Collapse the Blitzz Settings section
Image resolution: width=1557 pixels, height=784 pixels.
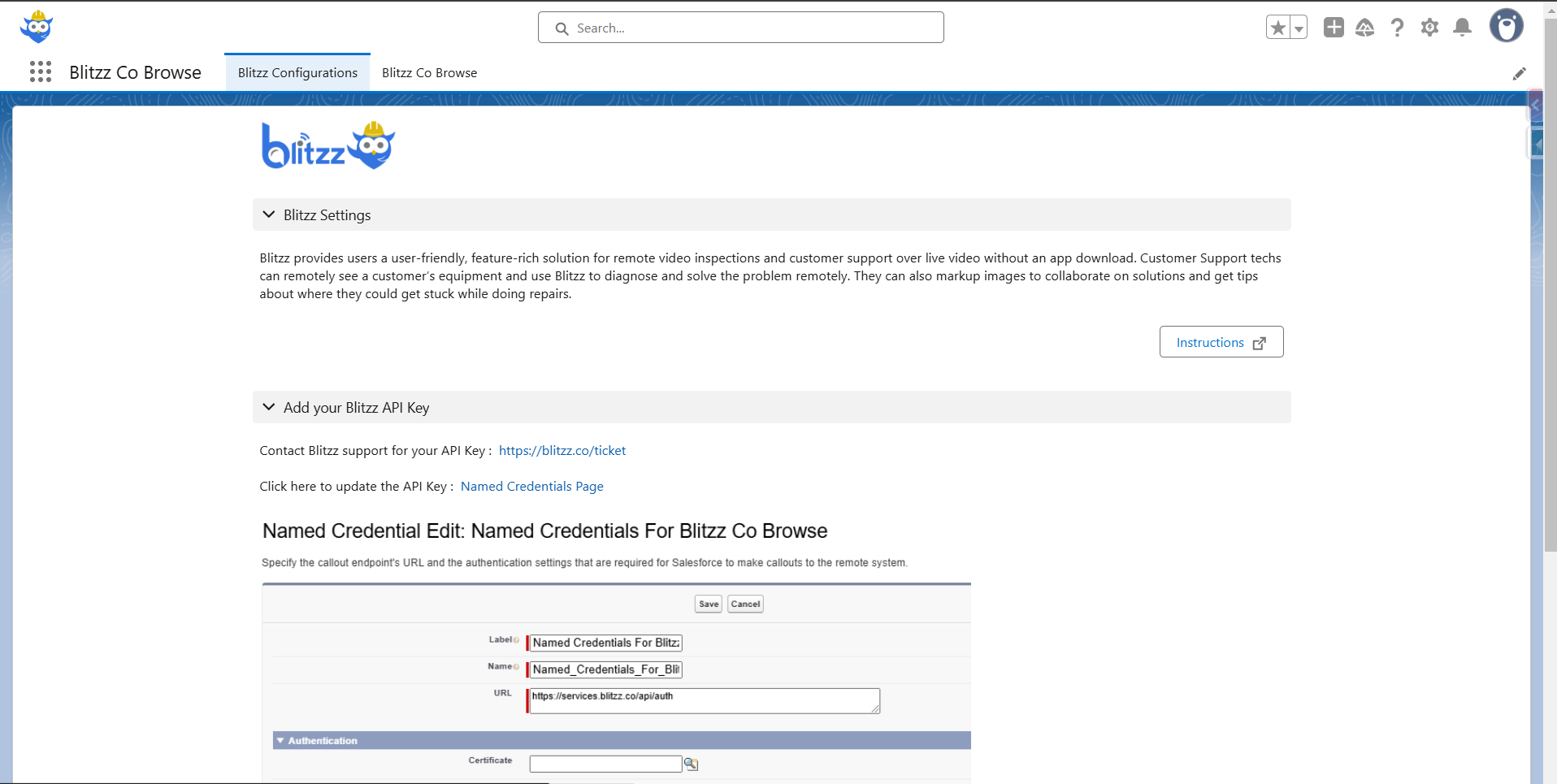coord(269,214)
